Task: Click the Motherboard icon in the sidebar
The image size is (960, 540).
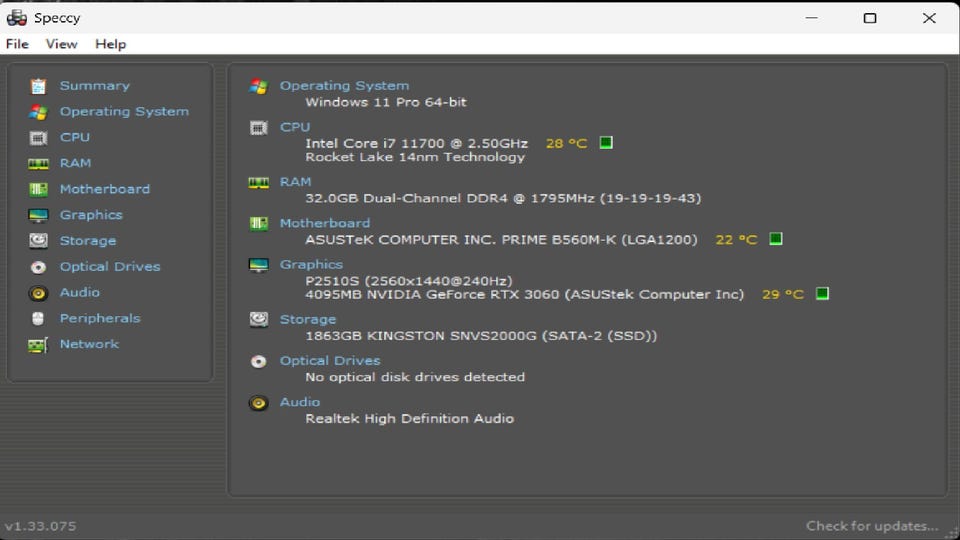Action: coord(38,189)
